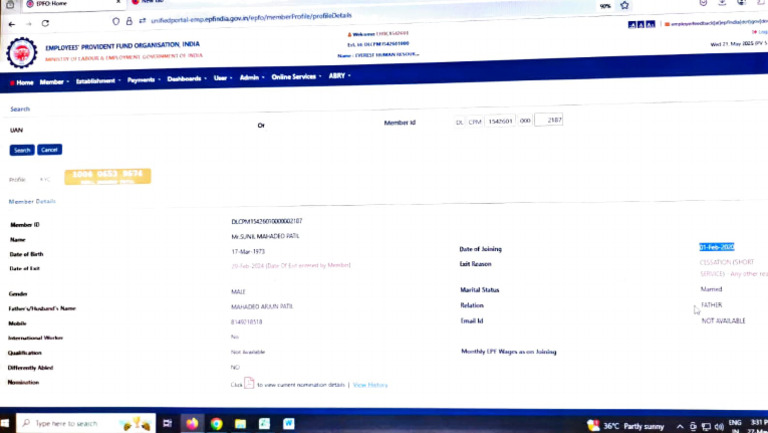Click Member Id field containing 000
The width and height of the screenshot is (768, 433).
[x=525, y=120]
